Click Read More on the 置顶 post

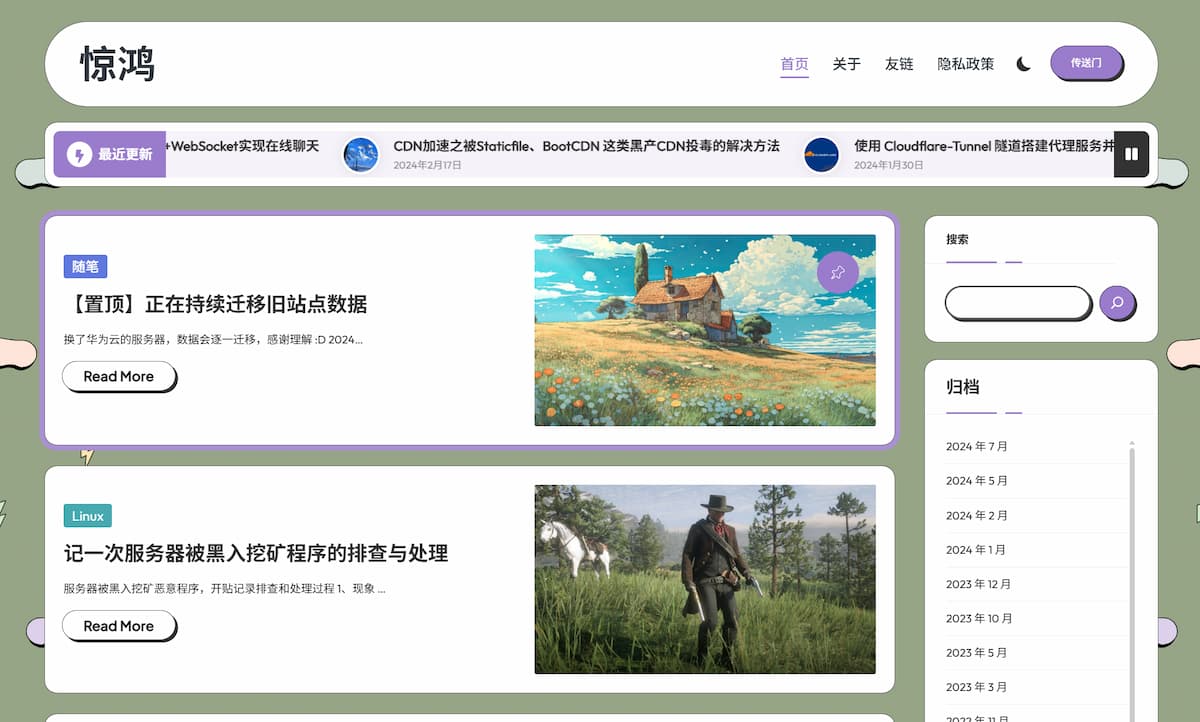pos(118,376)
